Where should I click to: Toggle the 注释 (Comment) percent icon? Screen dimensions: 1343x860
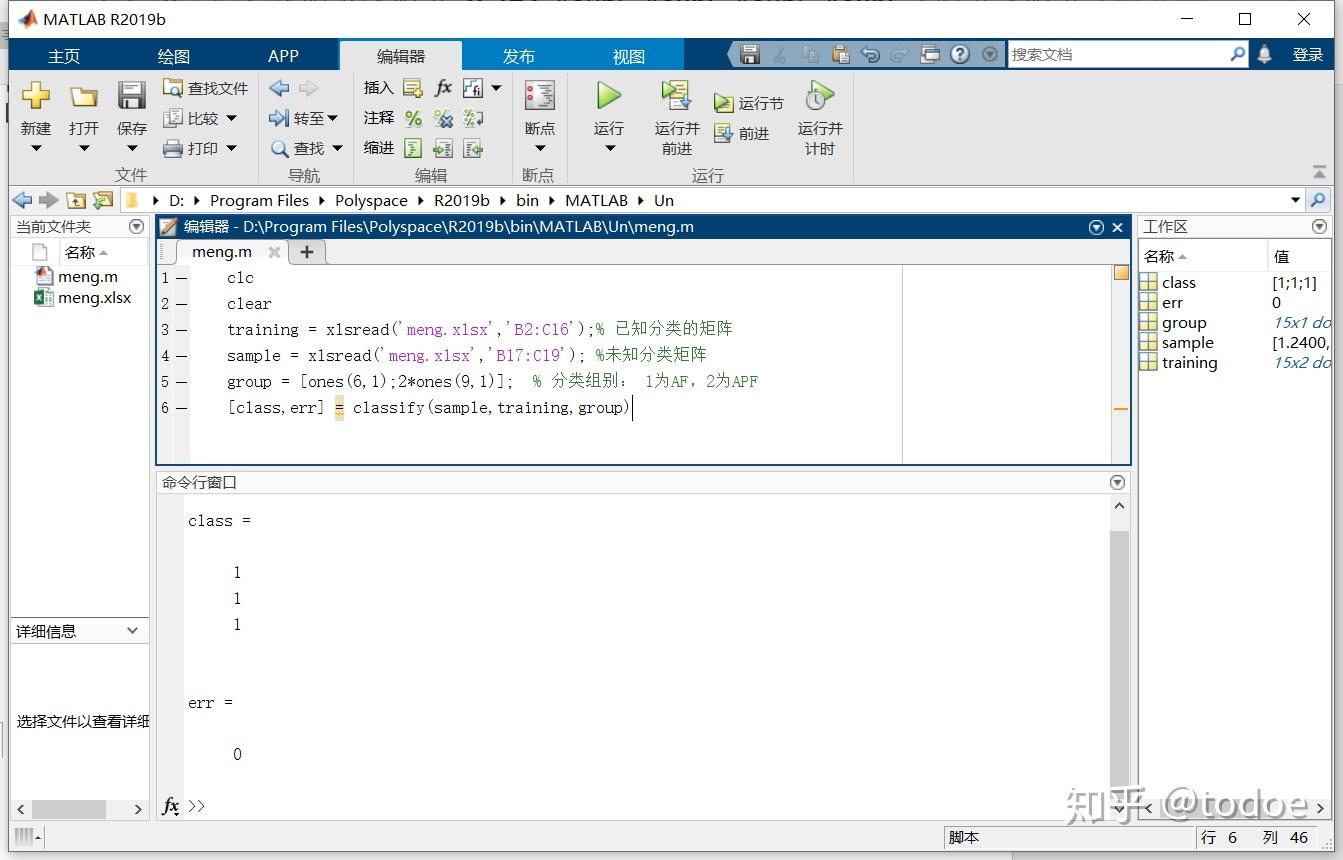pyautogui.click(x=414, y=117)
